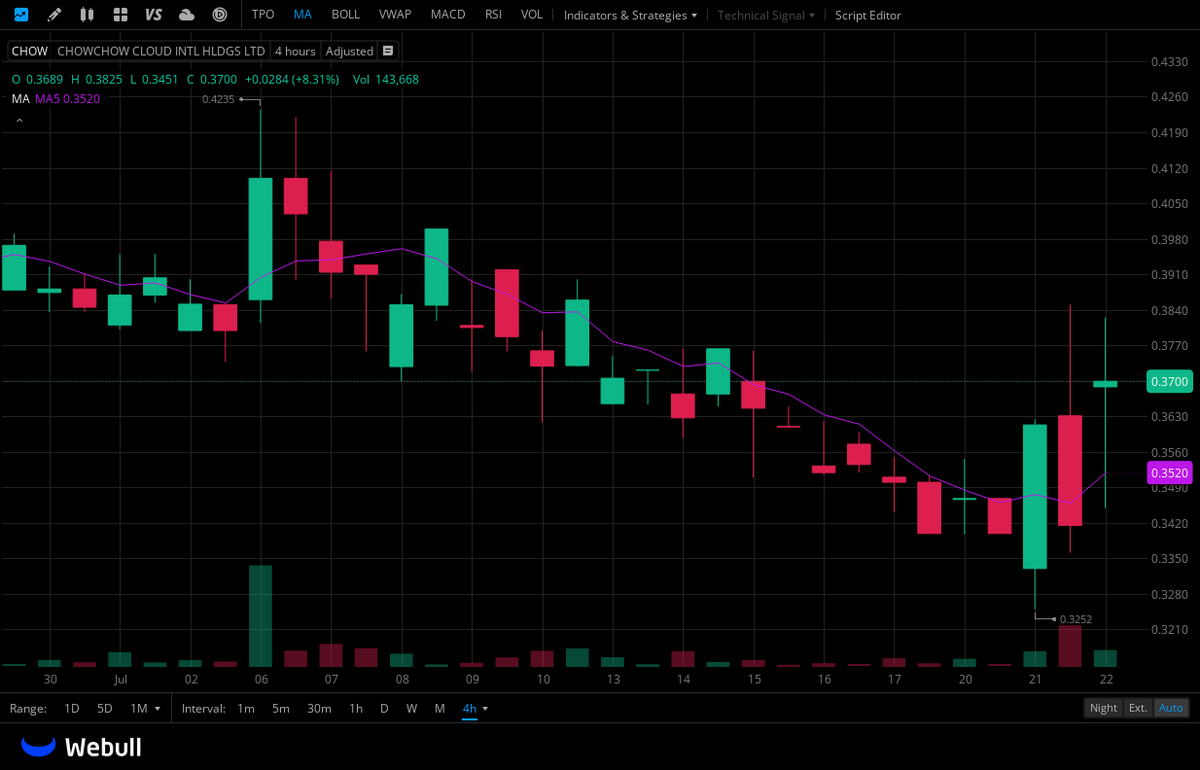Screen dimensions: 1200x770
Task: Toggle the MA indicator
Action: pyautogui.click(x=302, y=15)
